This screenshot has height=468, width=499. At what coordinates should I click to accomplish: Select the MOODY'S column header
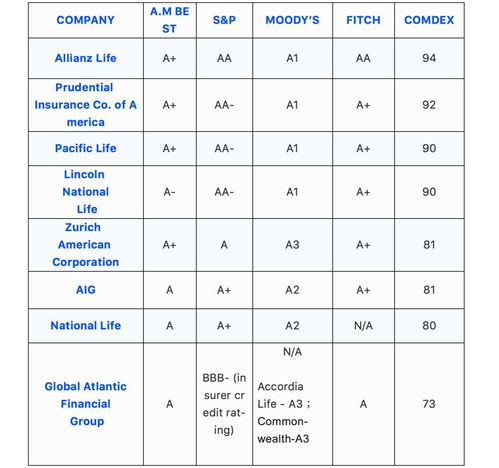click(292, 20)
